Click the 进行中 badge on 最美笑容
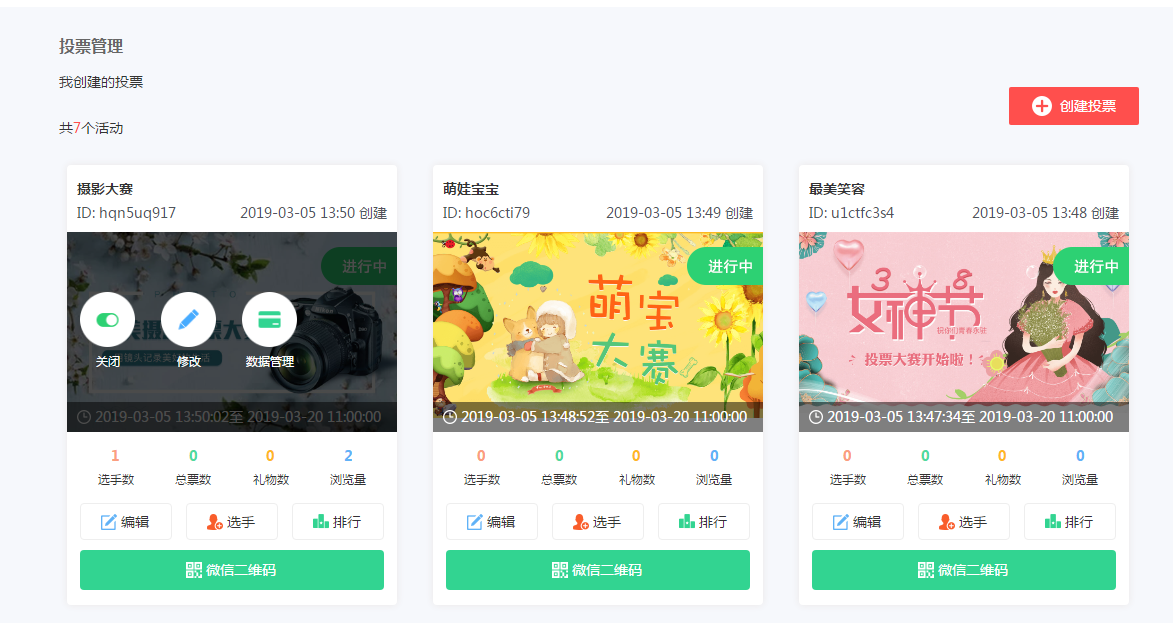The height and width of the screenshot is (623, 1173). 1095,266
